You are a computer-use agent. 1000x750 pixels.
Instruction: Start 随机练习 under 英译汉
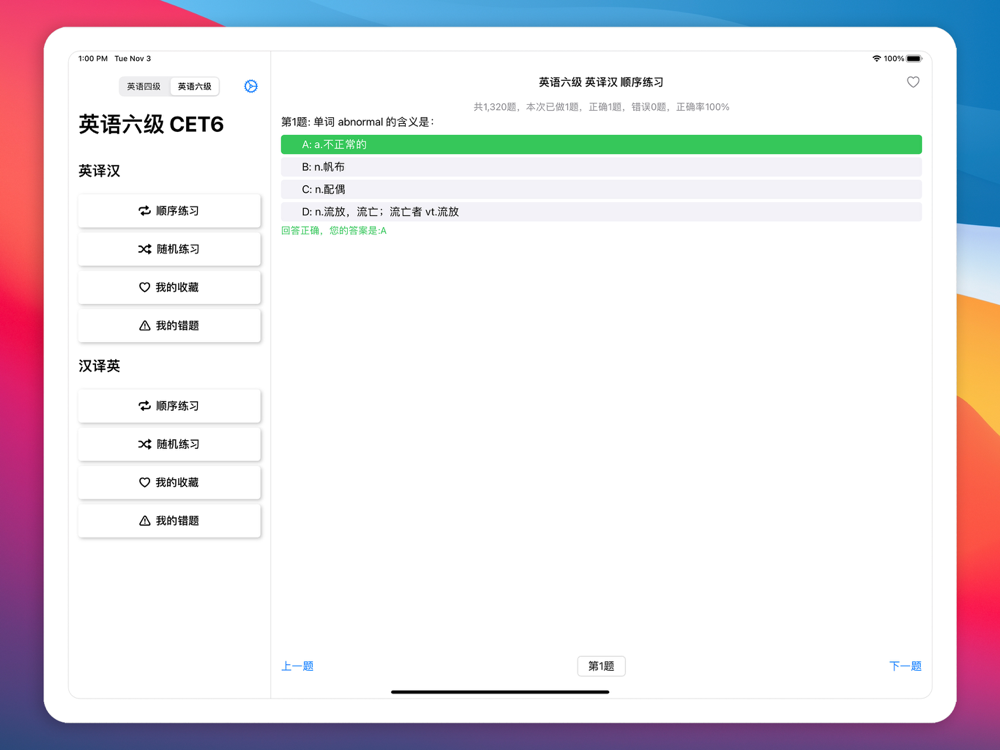(x=169, y=249)
